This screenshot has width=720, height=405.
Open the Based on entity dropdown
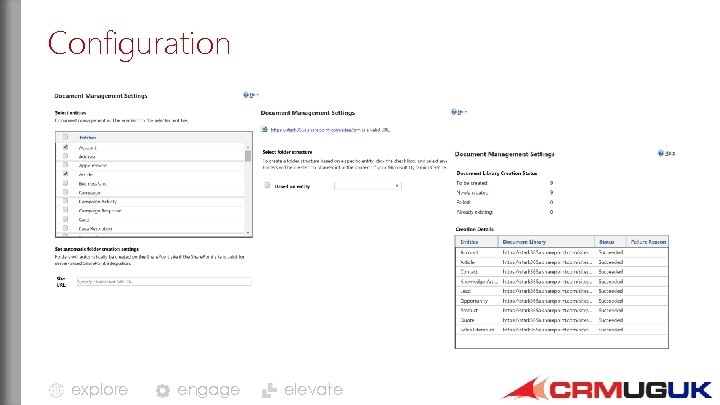(368, 186)
